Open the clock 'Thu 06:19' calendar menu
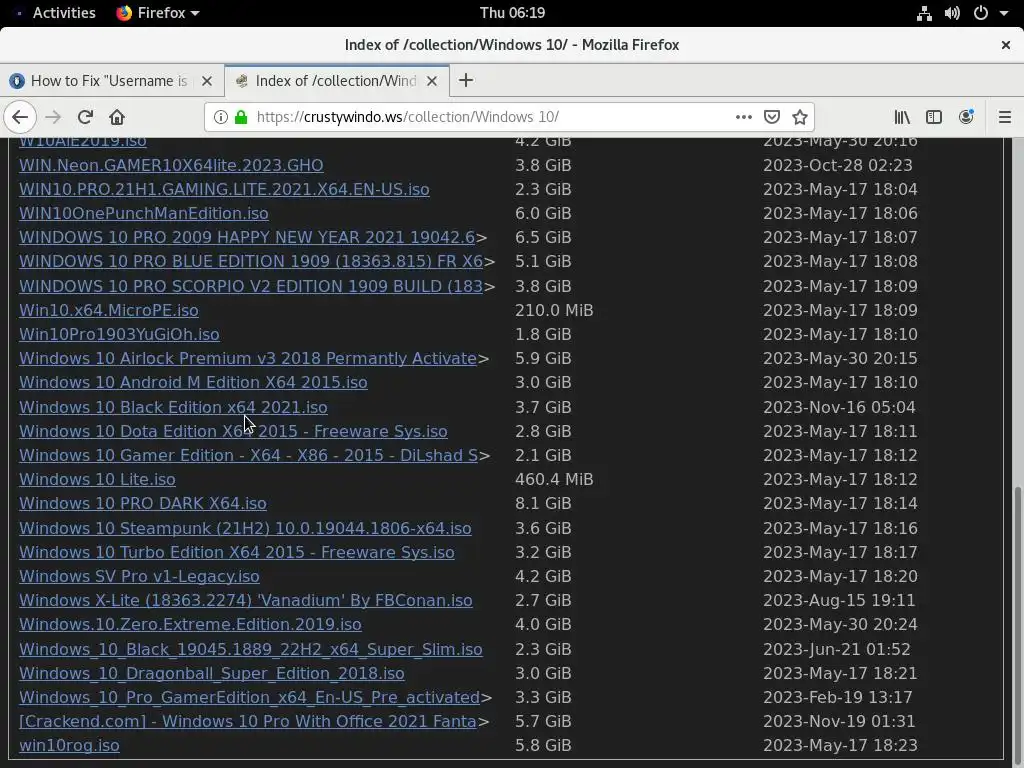 click(x=512, y=13)
